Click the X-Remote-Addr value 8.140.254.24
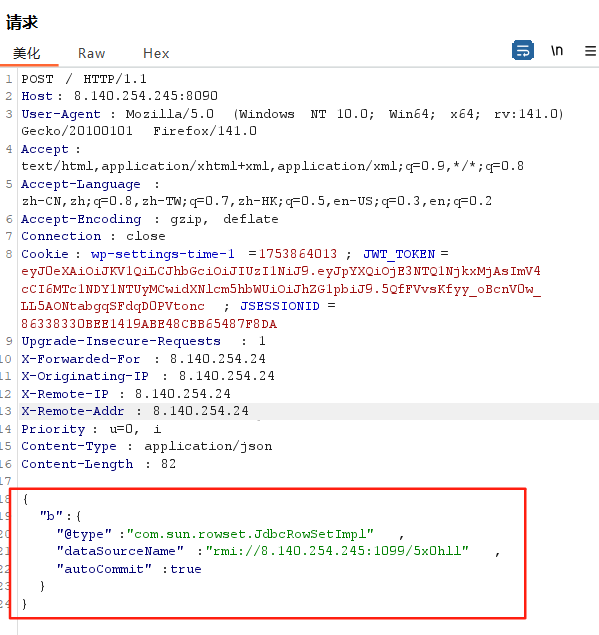Image resolution: width=599 pixels, height=635 pixels. tap(200, 411)
